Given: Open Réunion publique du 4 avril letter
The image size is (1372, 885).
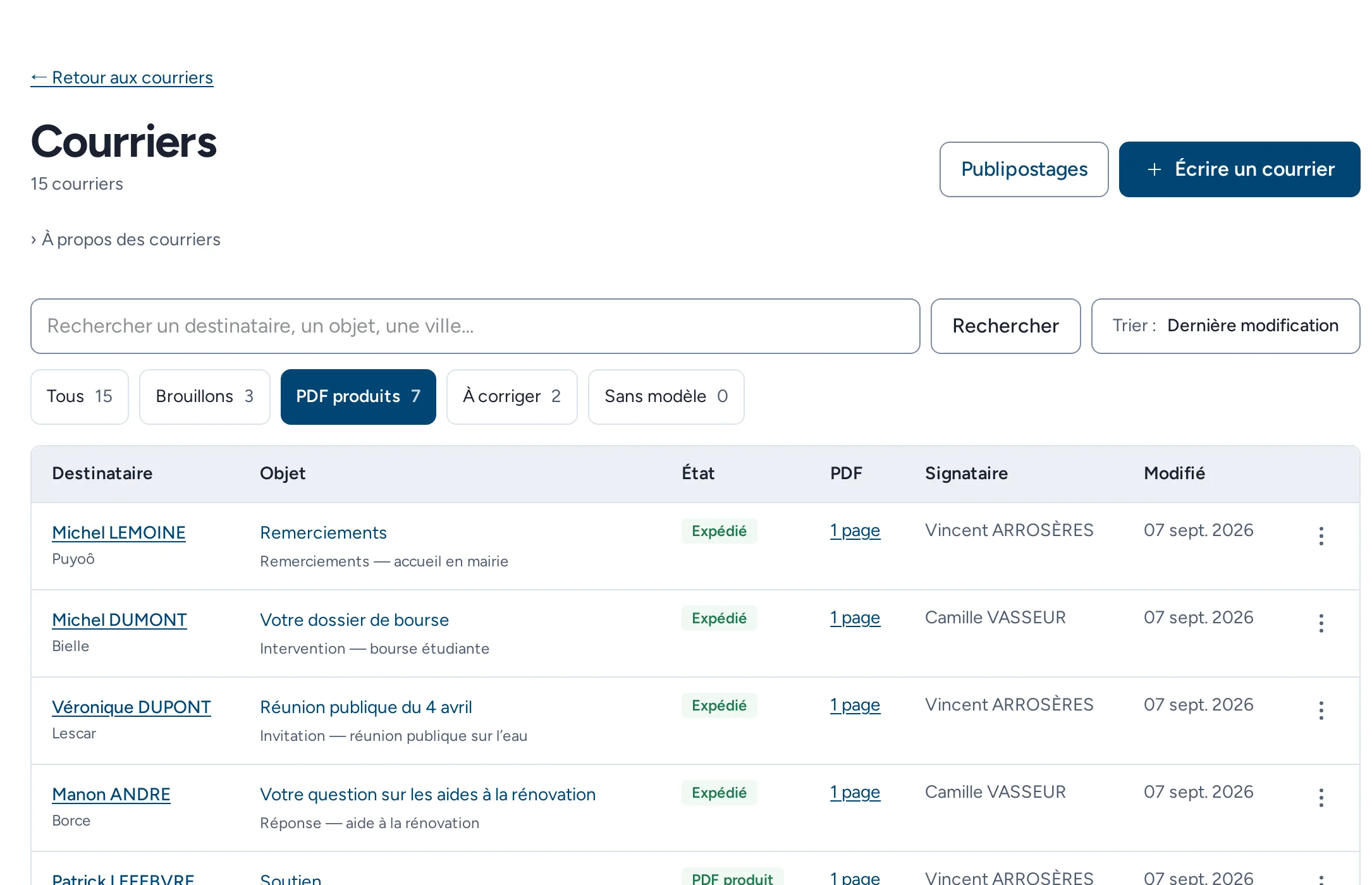Looking at the screenshot, I should click(x=366, y=707).
